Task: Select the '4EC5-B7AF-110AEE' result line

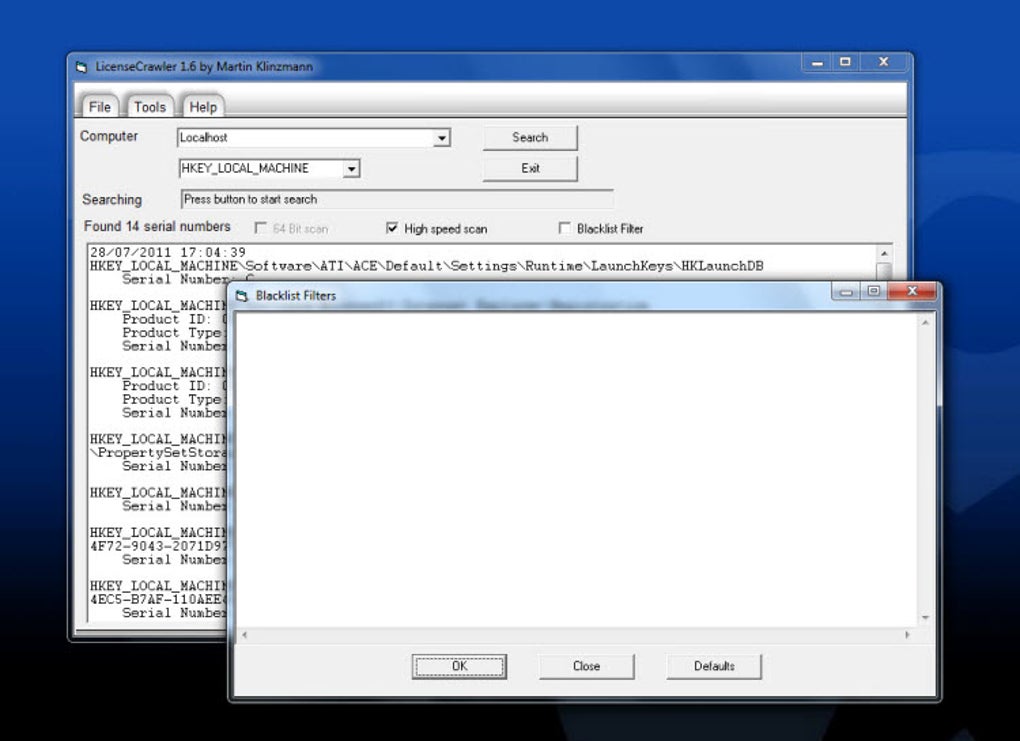Action: click(158, 599)
